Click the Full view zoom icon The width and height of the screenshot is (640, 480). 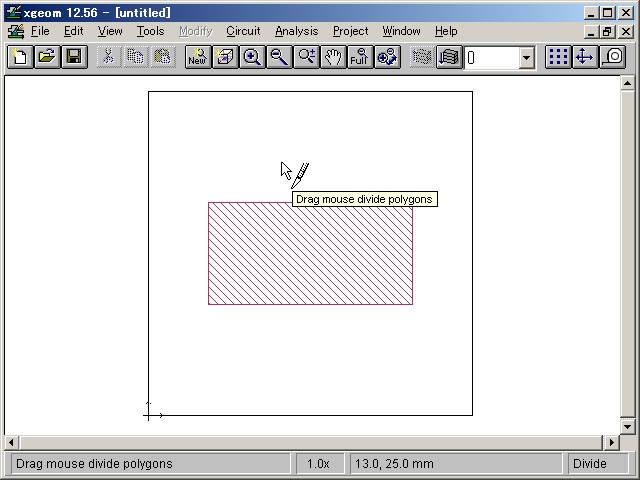(360, 57)
